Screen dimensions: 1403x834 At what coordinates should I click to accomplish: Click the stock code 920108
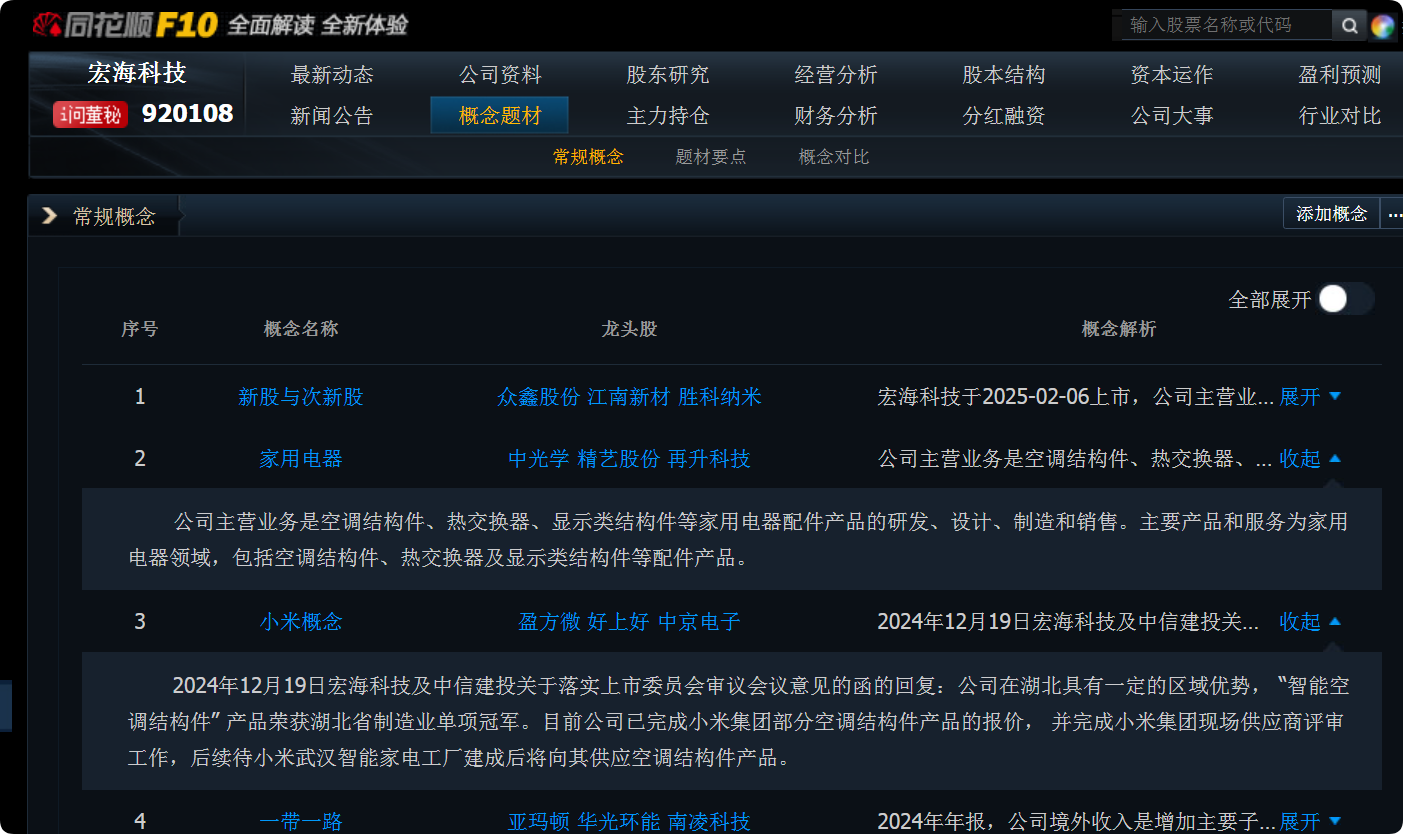[x=187, y=114]
